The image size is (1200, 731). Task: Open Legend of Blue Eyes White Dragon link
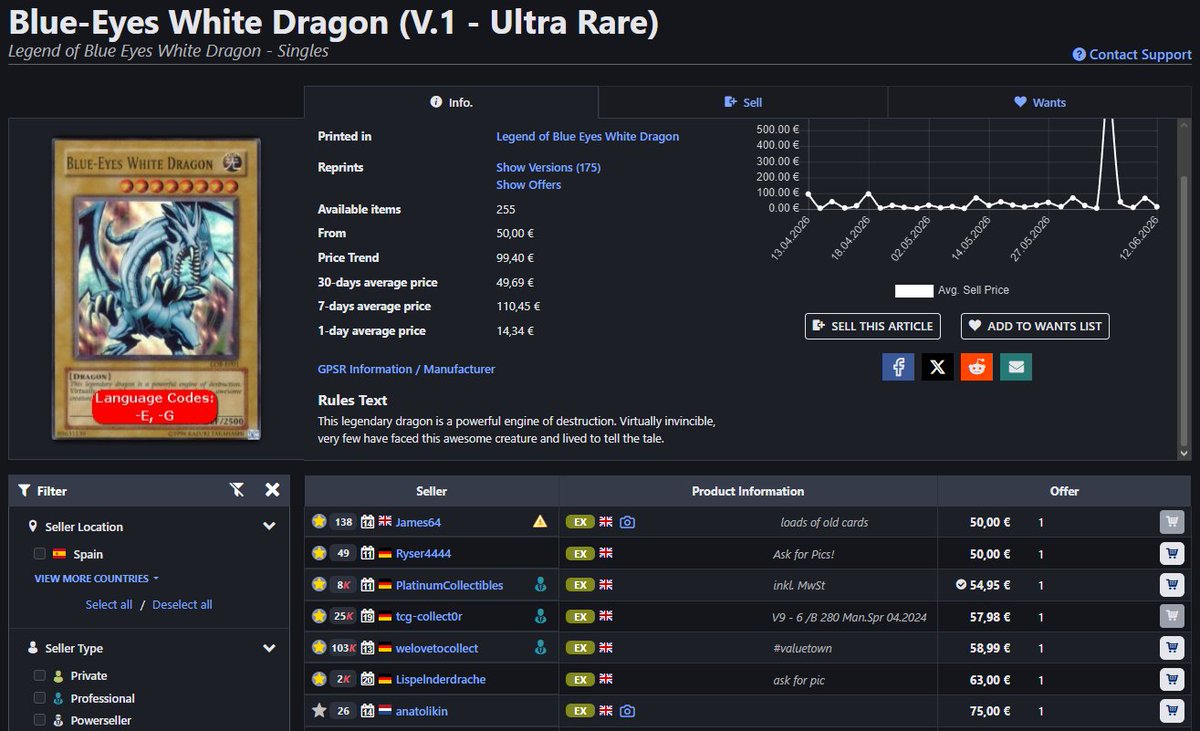[x=587, y=136]
